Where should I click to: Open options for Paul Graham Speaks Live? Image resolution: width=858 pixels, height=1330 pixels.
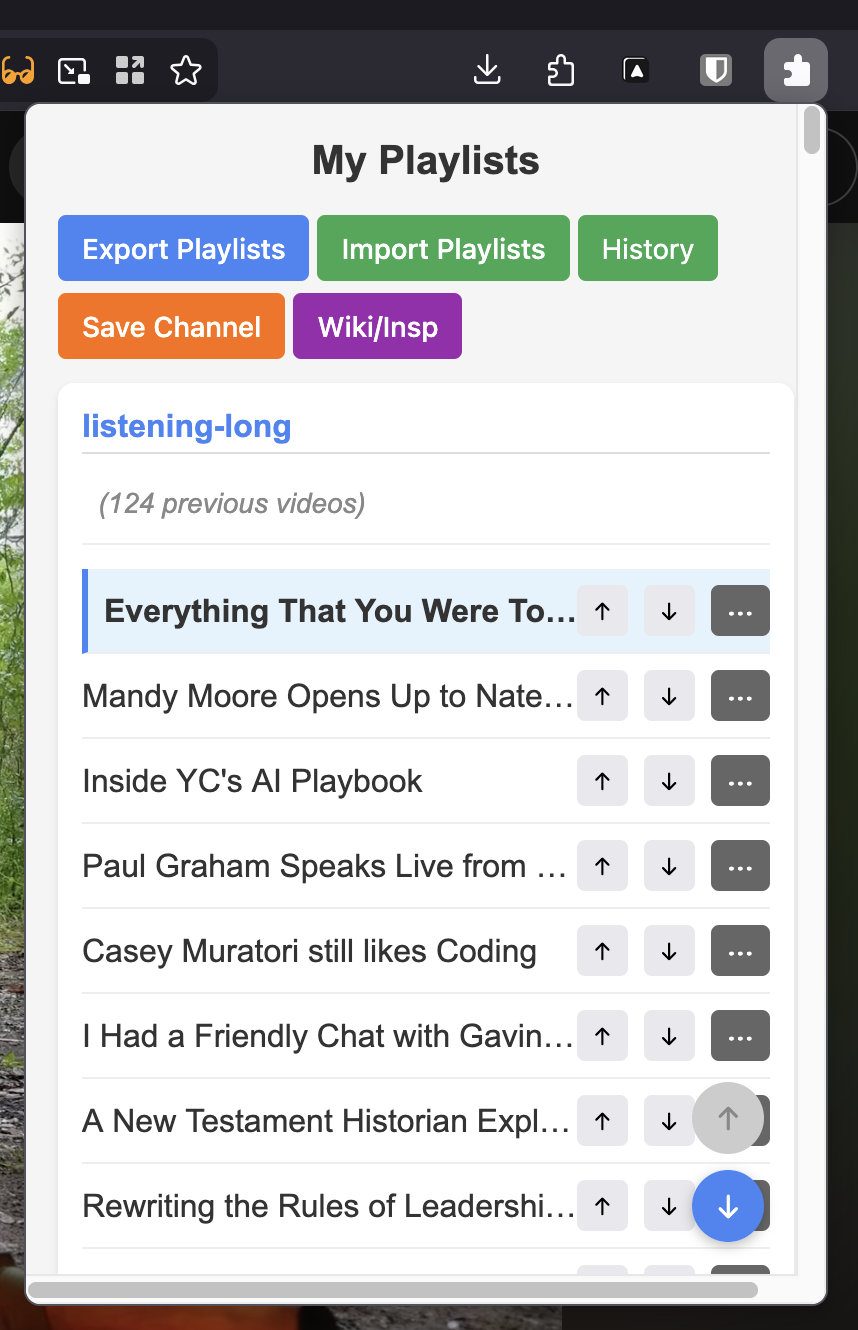[740, 866]
